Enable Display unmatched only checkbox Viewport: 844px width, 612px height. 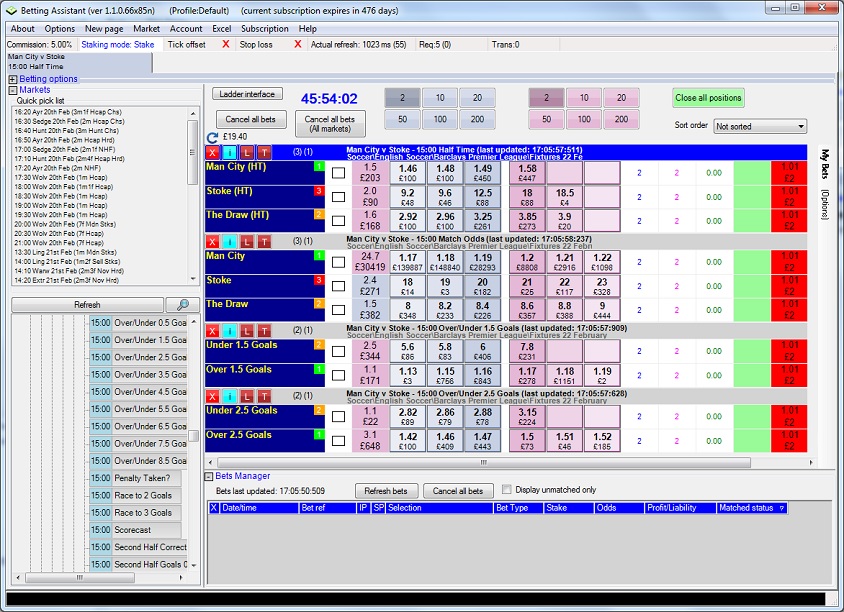tap(507, 489)
